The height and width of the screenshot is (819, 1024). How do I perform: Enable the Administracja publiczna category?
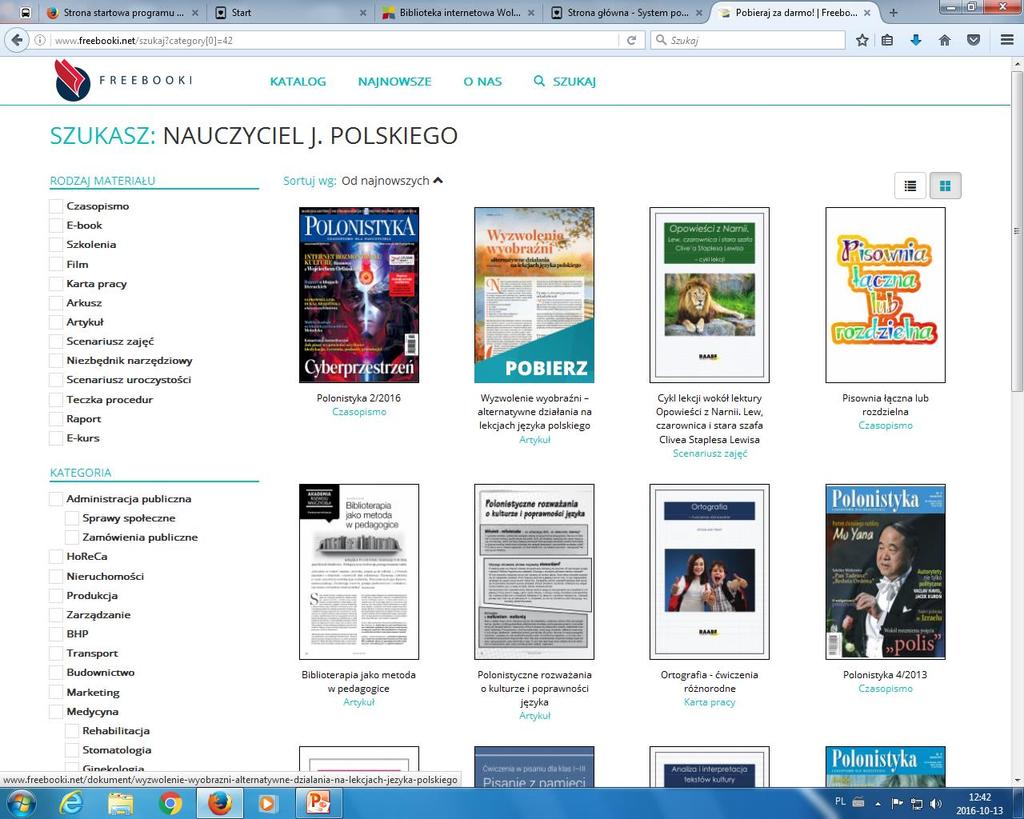click(56, 499)
